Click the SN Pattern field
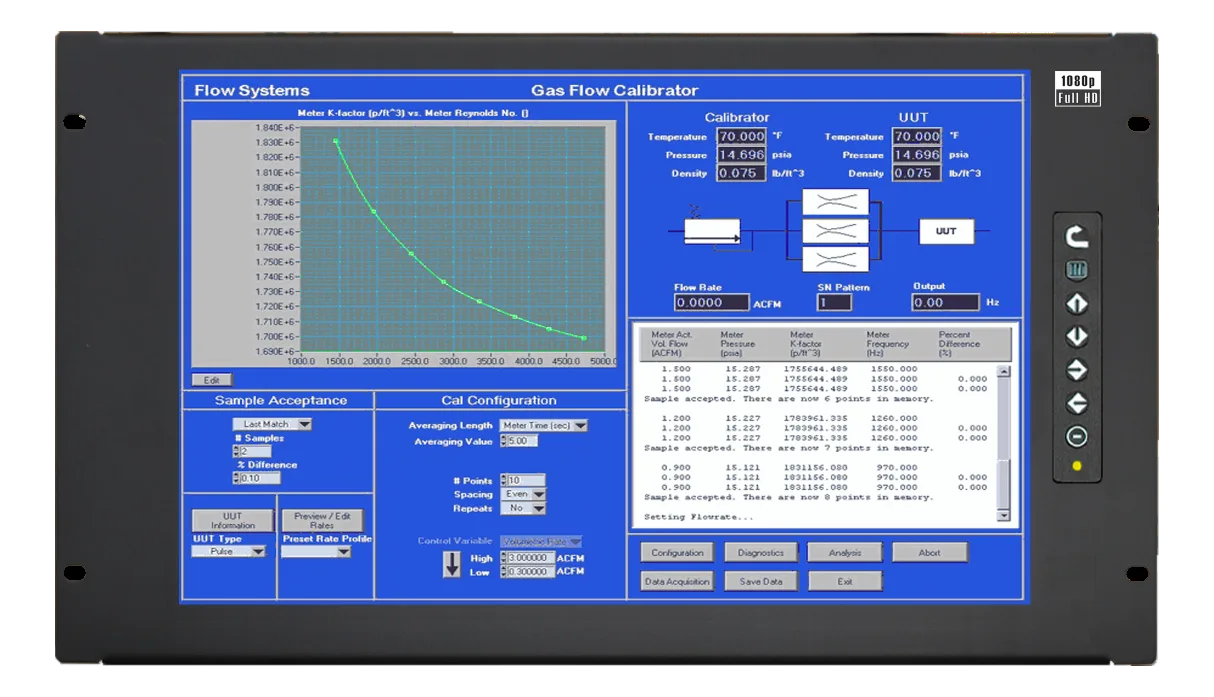This screenshot has height=697, width=1214. [834, 302]
